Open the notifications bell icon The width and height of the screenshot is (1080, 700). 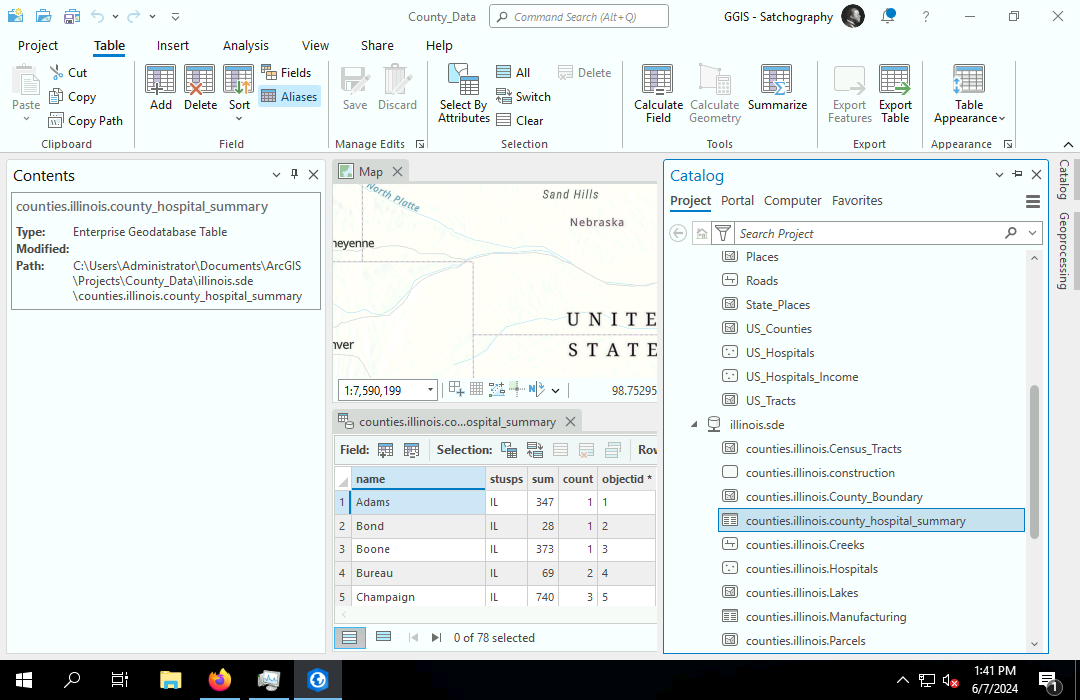(888, 17)
